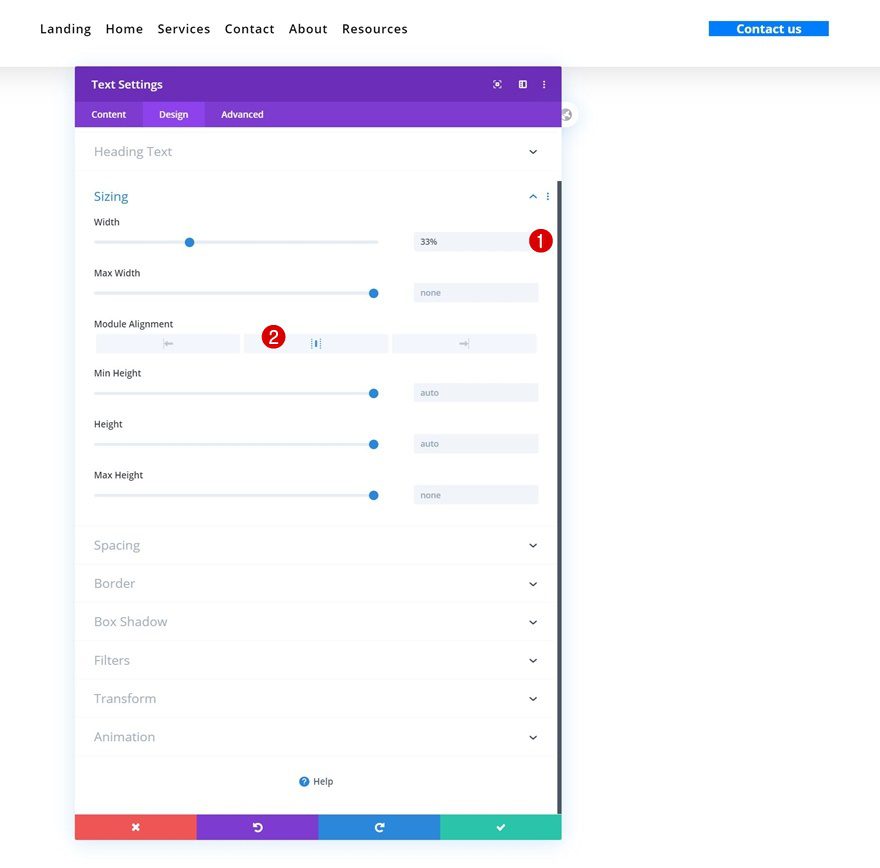Select left Module Alignment
The image size is (880, 868).
coord(167,342)
